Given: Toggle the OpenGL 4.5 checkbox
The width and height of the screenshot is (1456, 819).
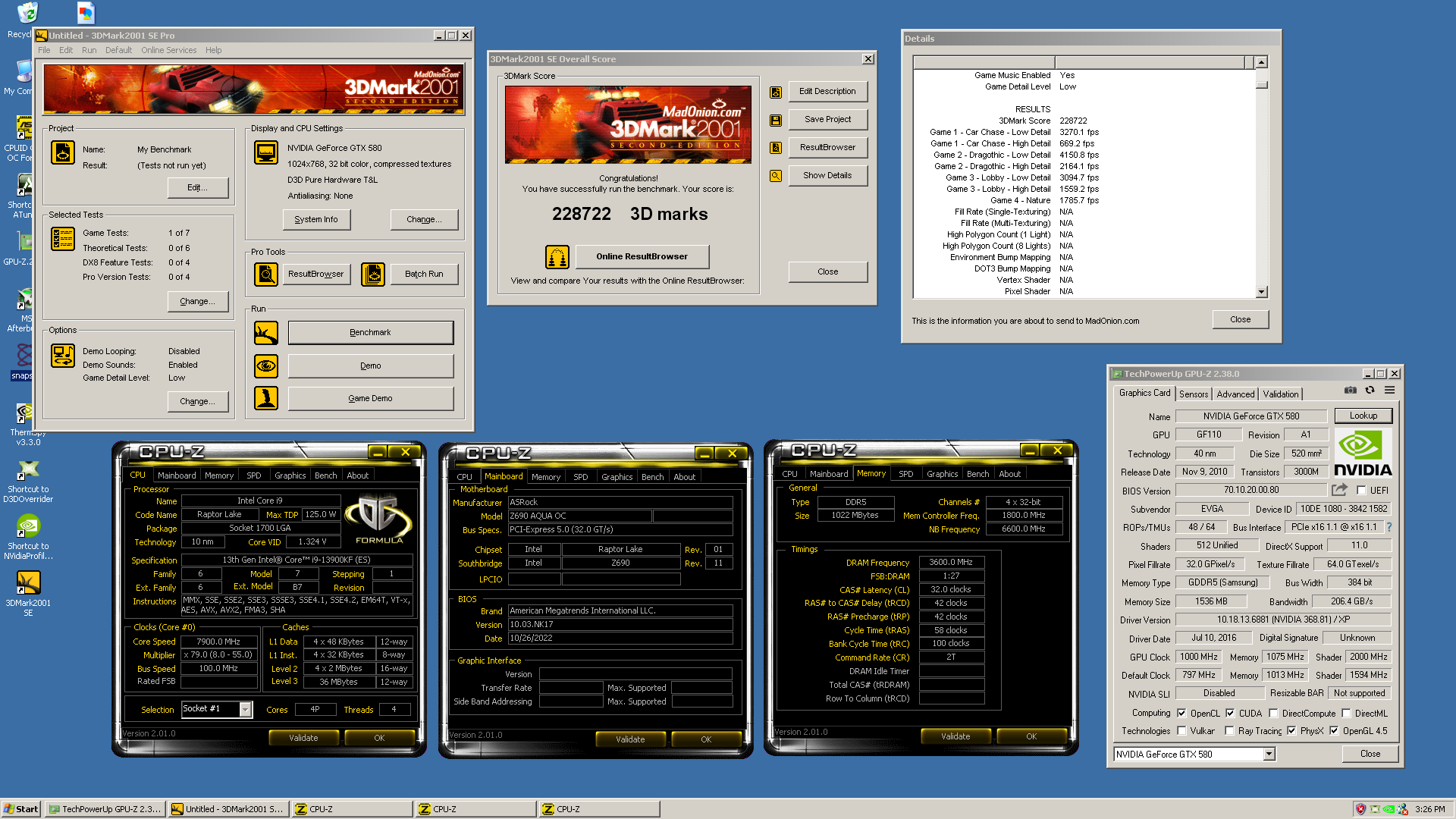Looking at the screenshot, I should tap(1334, 731).
